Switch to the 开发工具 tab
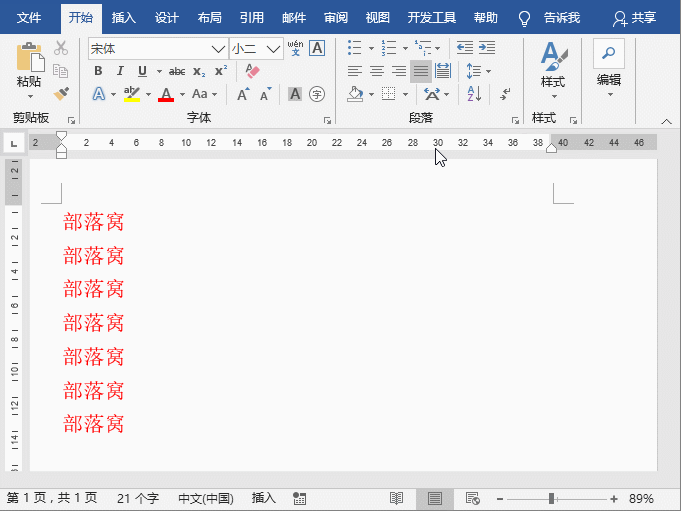Image resolution: width=681 pixels, height=511 pixels. coord(431,18)
